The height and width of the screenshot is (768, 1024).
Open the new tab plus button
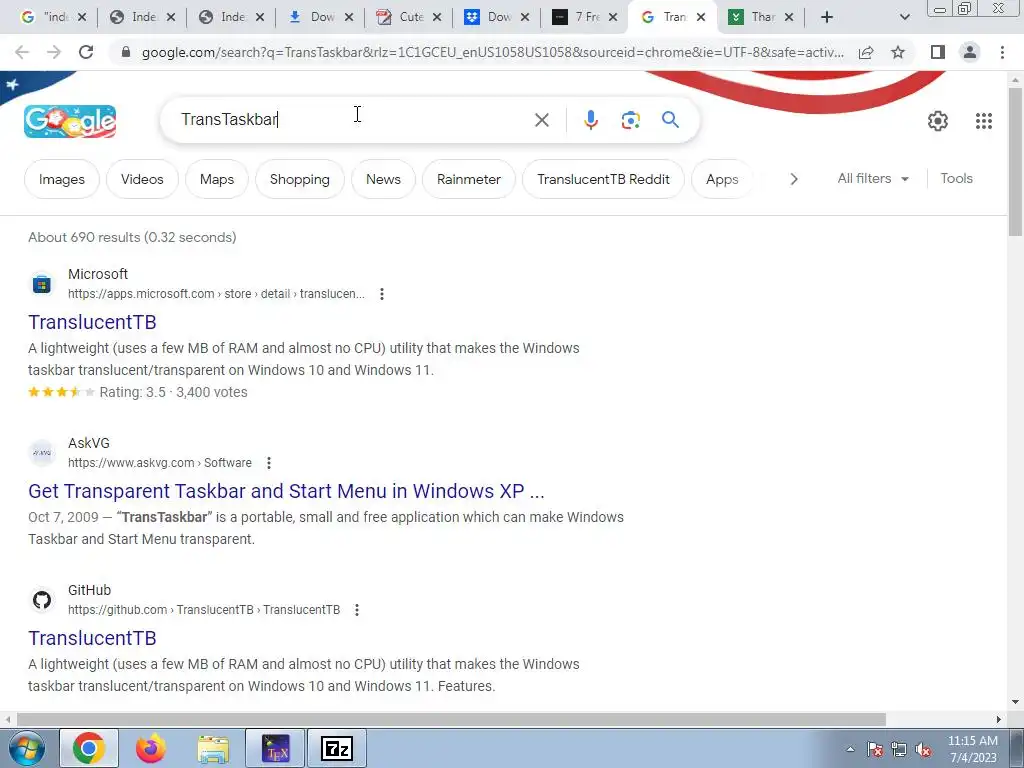pyautogui.click(x=827, y=17)
